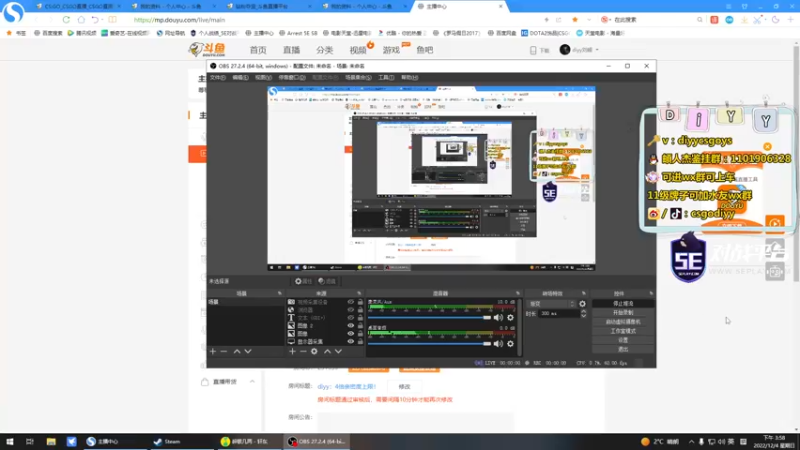Click 开始录制 start recording button

pos(623,313)
